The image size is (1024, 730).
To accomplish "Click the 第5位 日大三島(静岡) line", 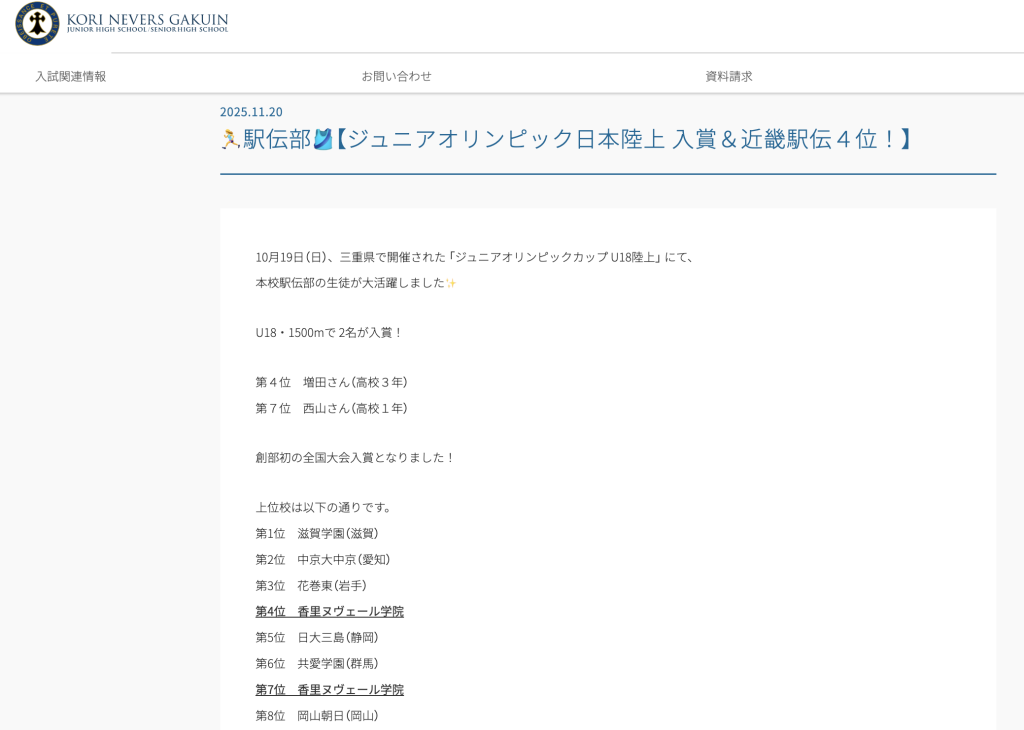I will pos(317,637).
